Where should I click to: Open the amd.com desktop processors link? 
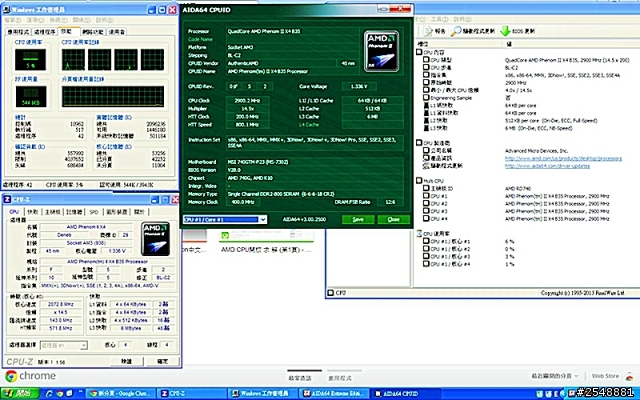click(563, 158)
